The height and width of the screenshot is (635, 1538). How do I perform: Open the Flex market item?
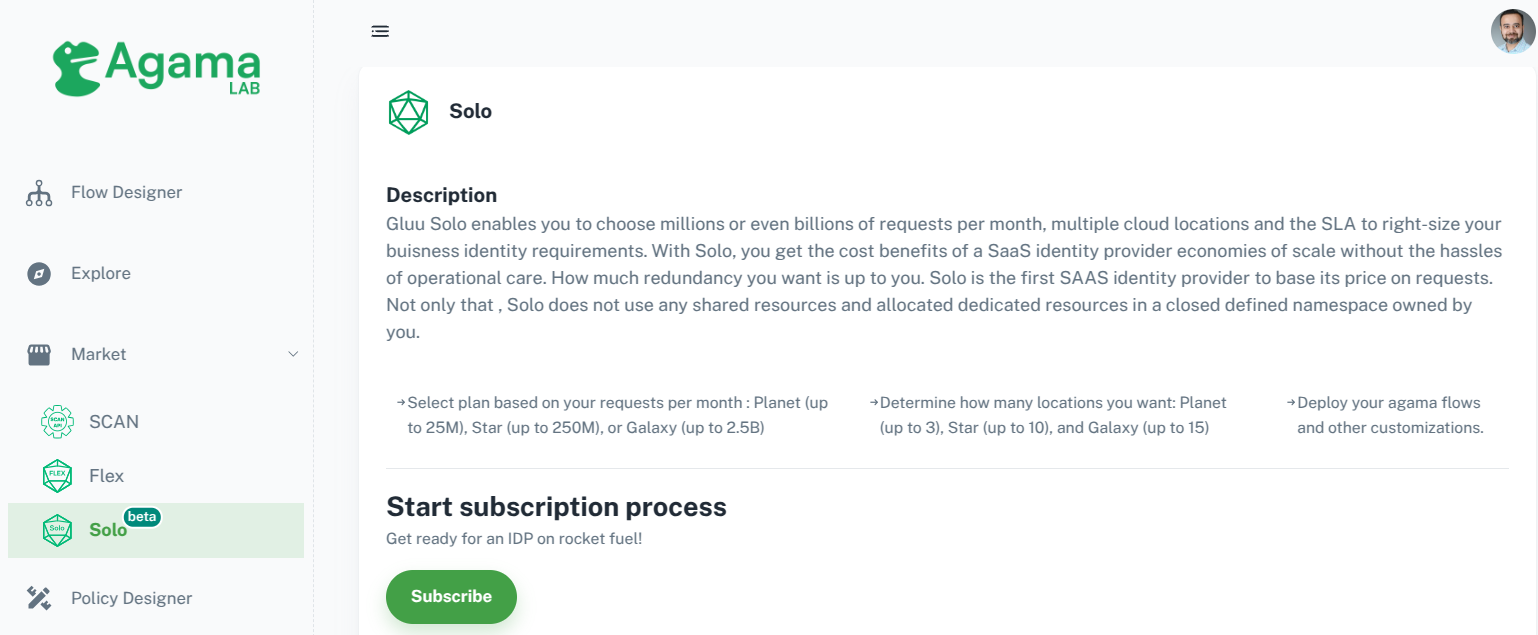tap(106, 476)
